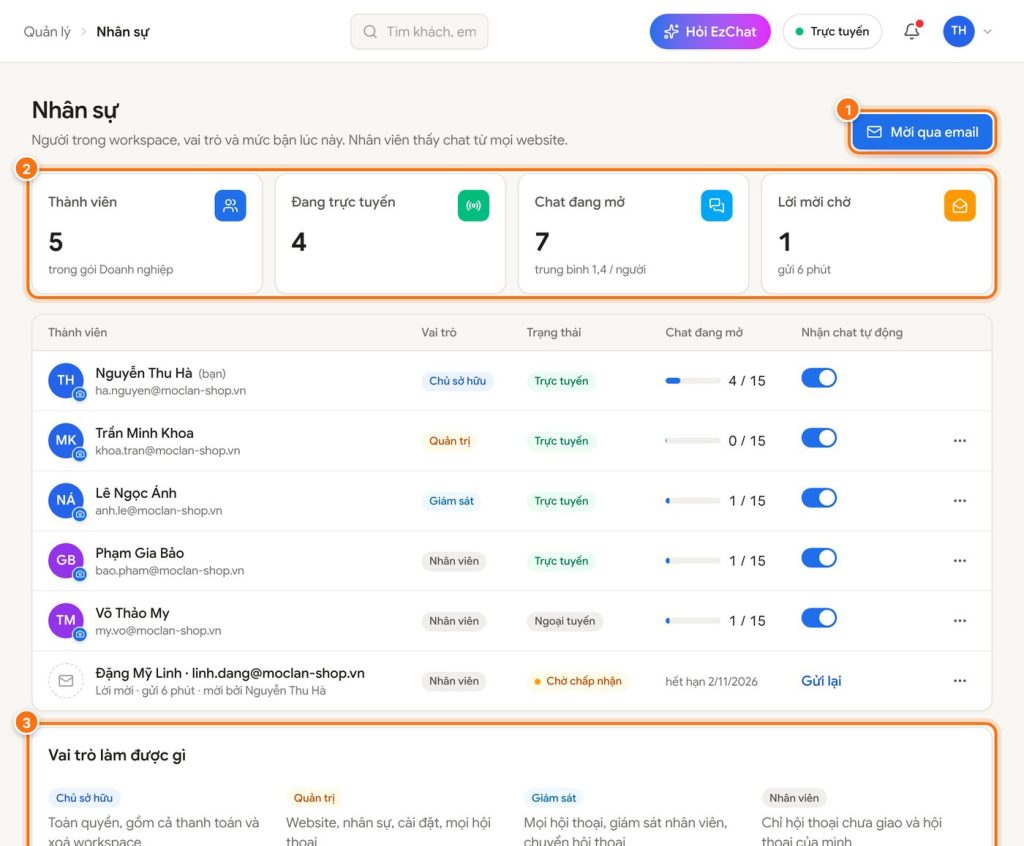Click the NÁ avatar of Lê Ngọc Ánh

(66, 501)
